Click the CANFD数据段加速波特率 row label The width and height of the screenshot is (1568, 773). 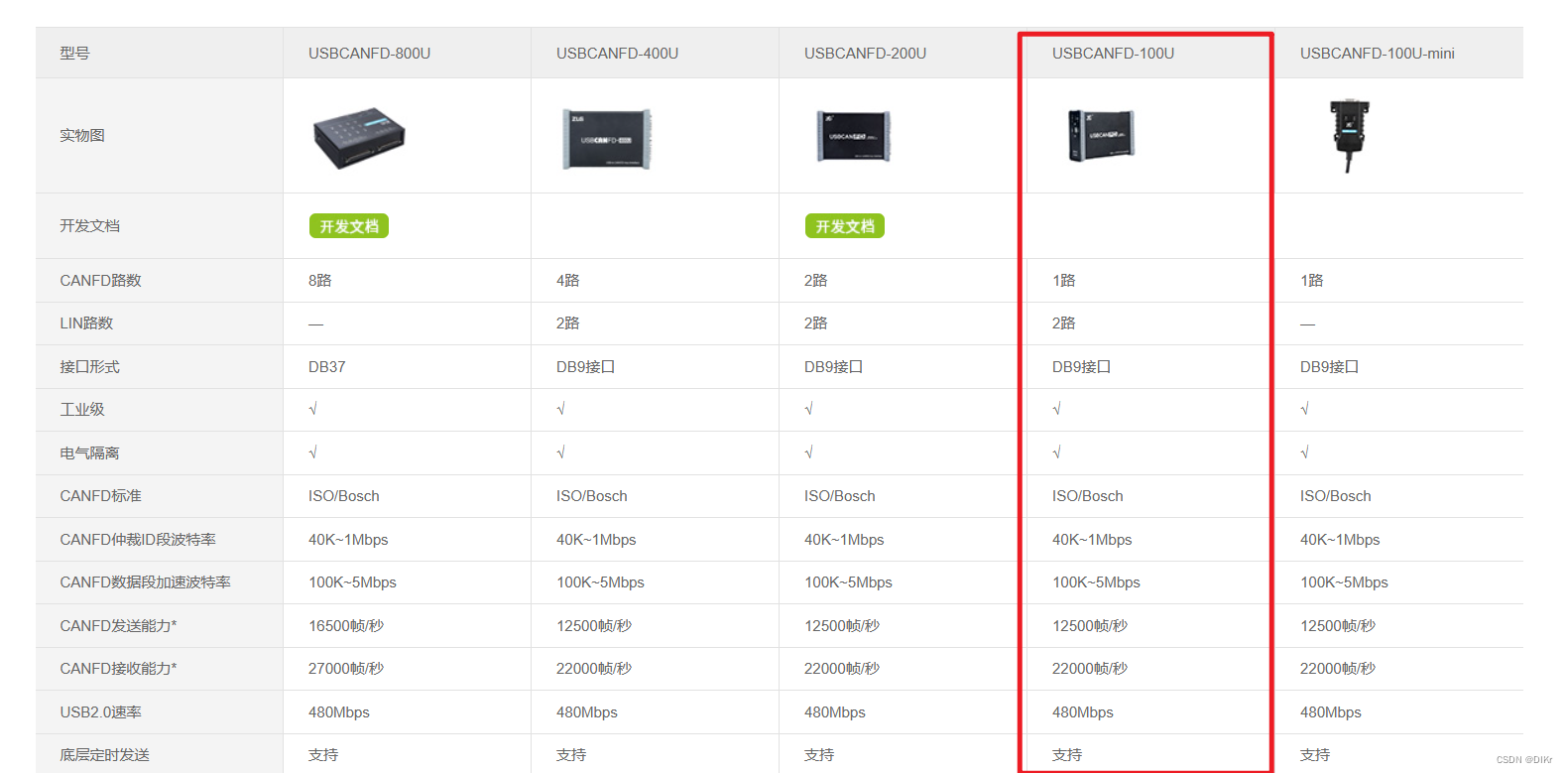(145, 582)
